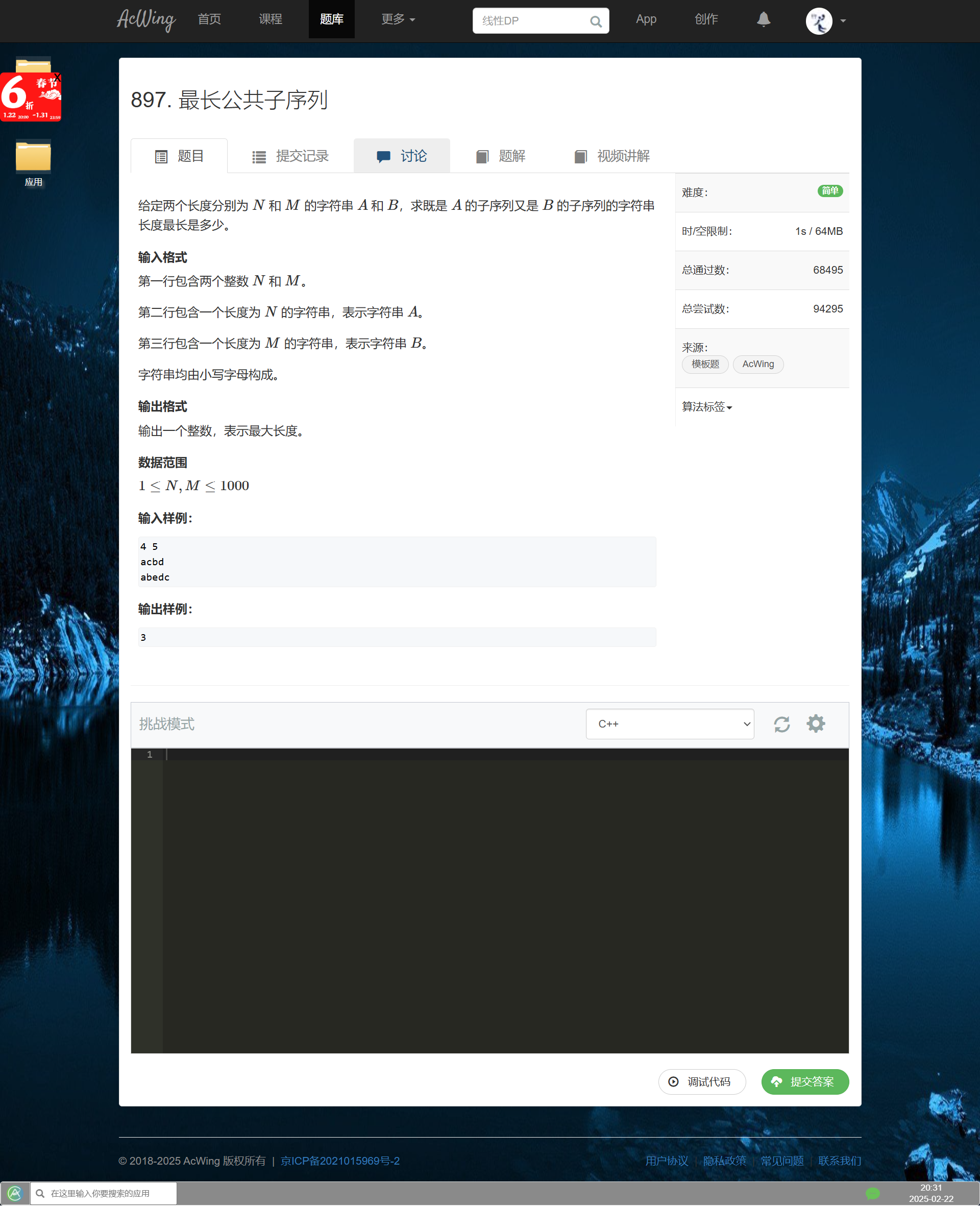Viewport: 980px width, 1207px height.
Task: Open editor settings gear icon
Action: click(815, 723)
